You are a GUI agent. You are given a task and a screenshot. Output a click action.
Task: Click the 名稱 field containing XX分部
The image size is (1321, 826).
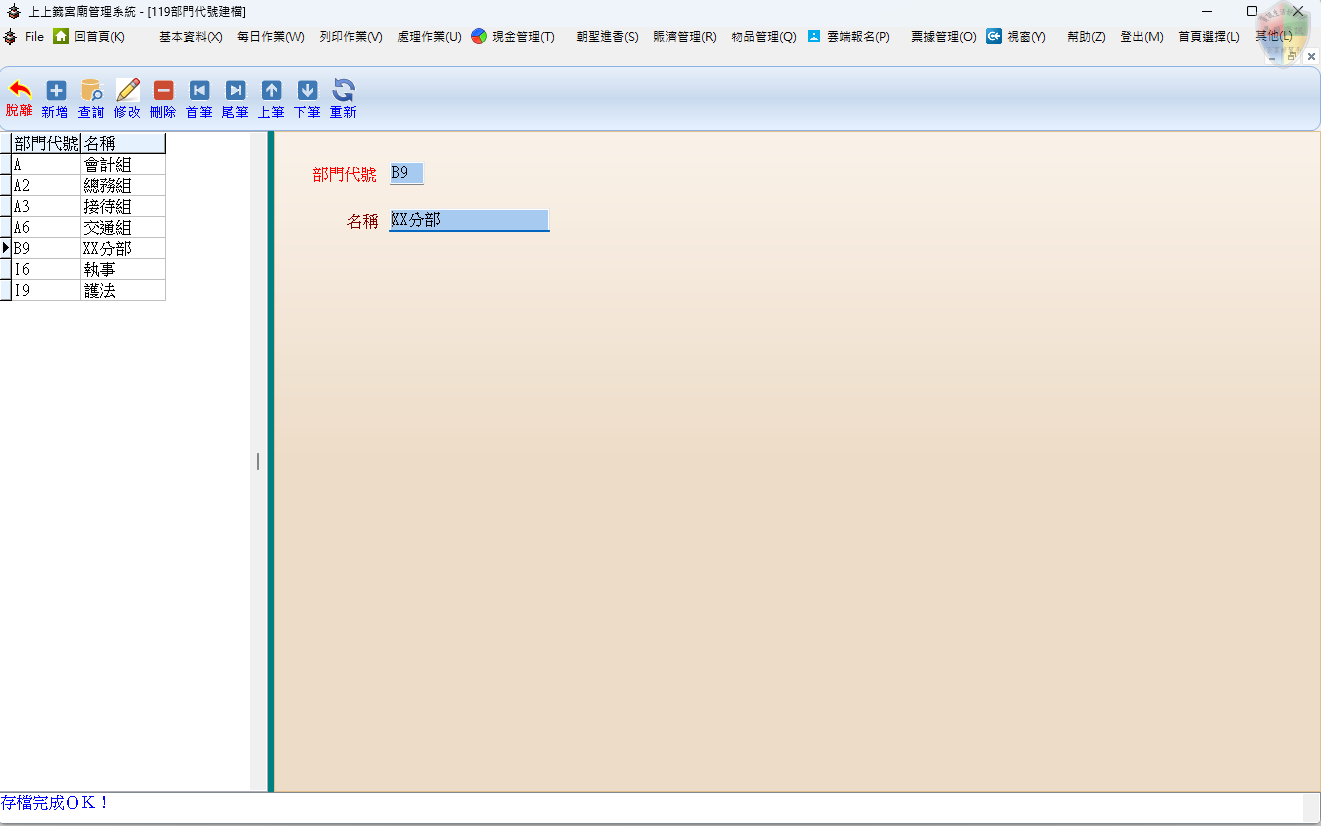click(x=468, y=221)
